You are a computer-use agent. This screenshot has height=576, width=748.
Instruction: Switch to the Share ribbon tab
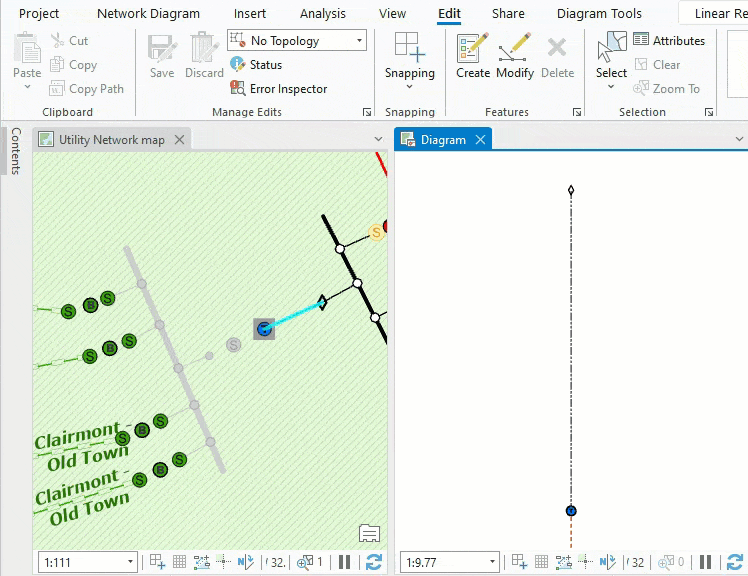[x=508, y=14]
